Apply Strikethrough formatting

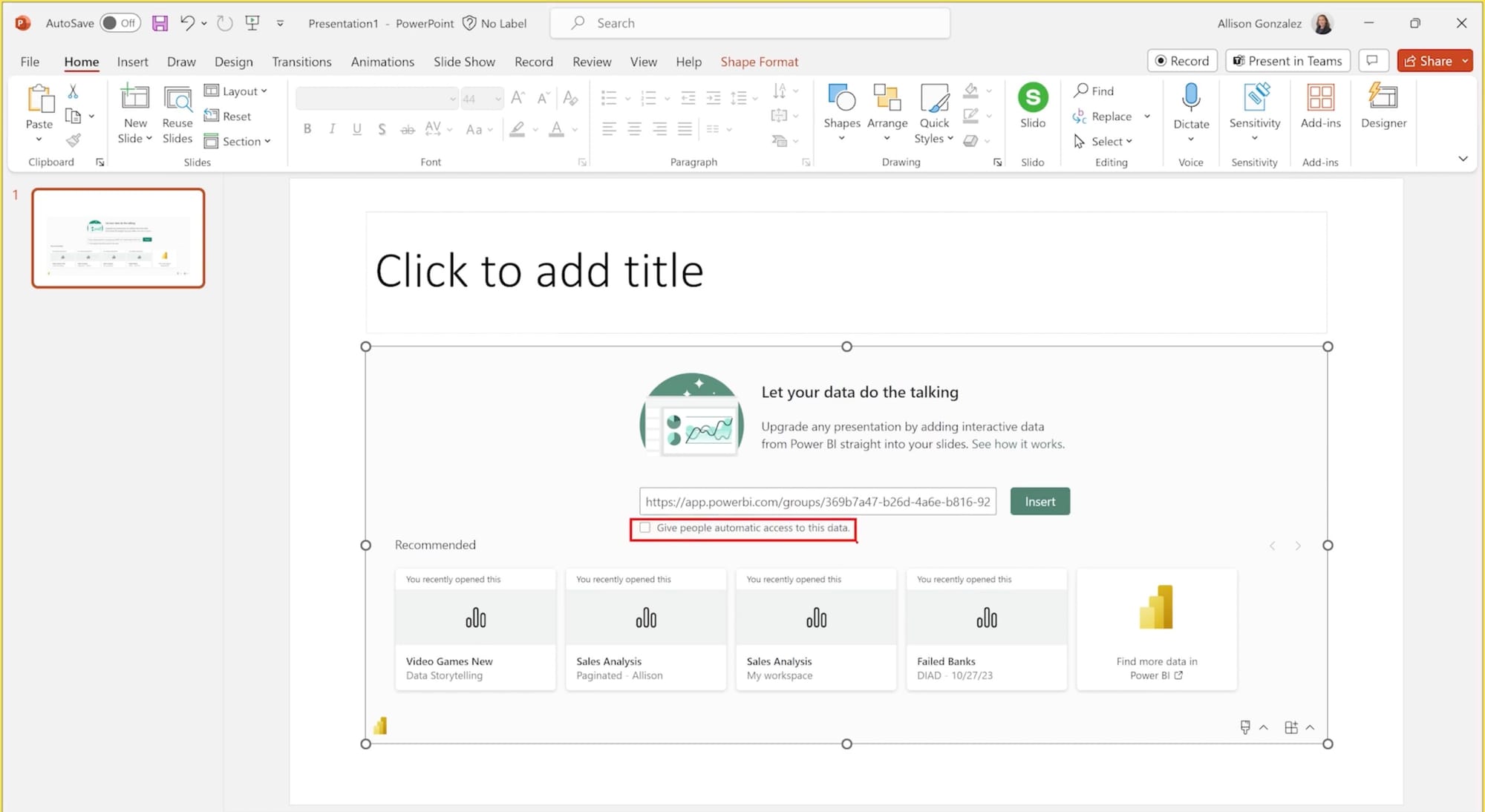point(407,129)
